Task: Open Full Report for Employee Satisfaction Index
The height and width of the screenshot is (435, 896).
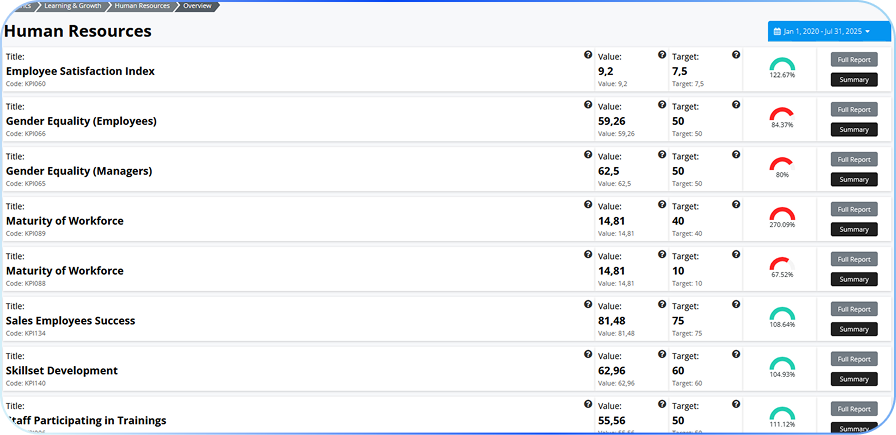Action: 854,60
